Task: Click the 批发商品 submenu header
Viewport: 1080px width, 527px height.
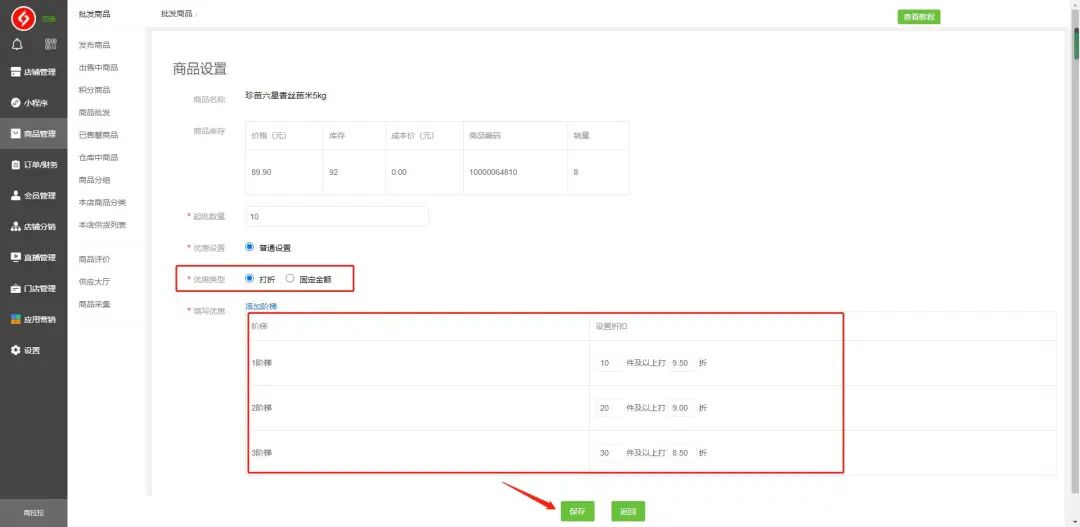Action: 94,14
